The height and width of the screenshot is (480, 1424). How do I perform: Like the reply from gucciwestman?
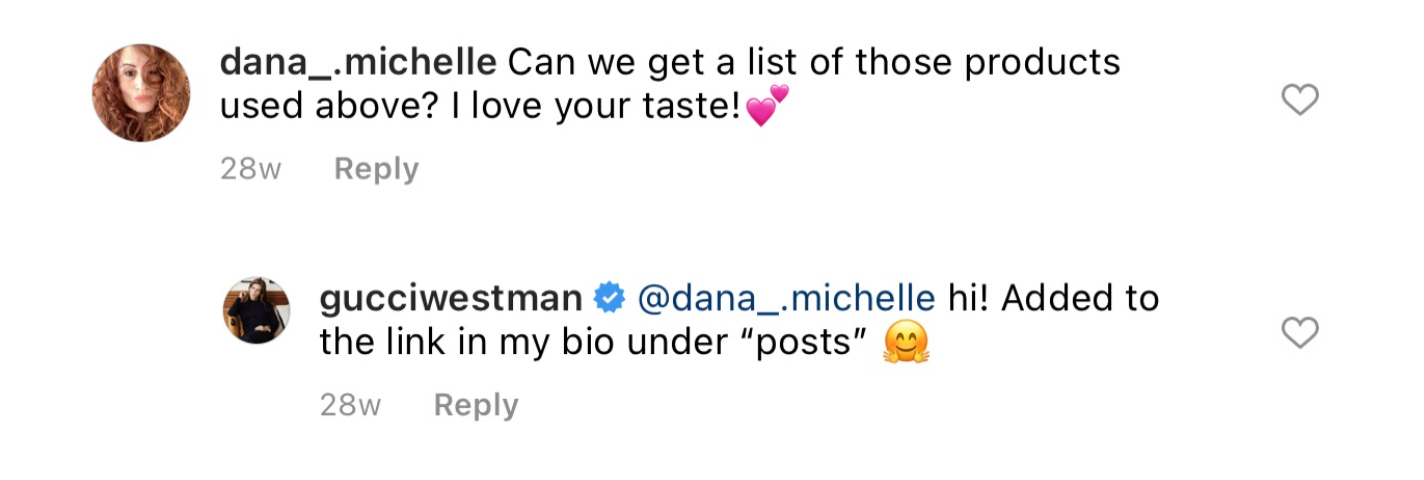[1300, 333]
